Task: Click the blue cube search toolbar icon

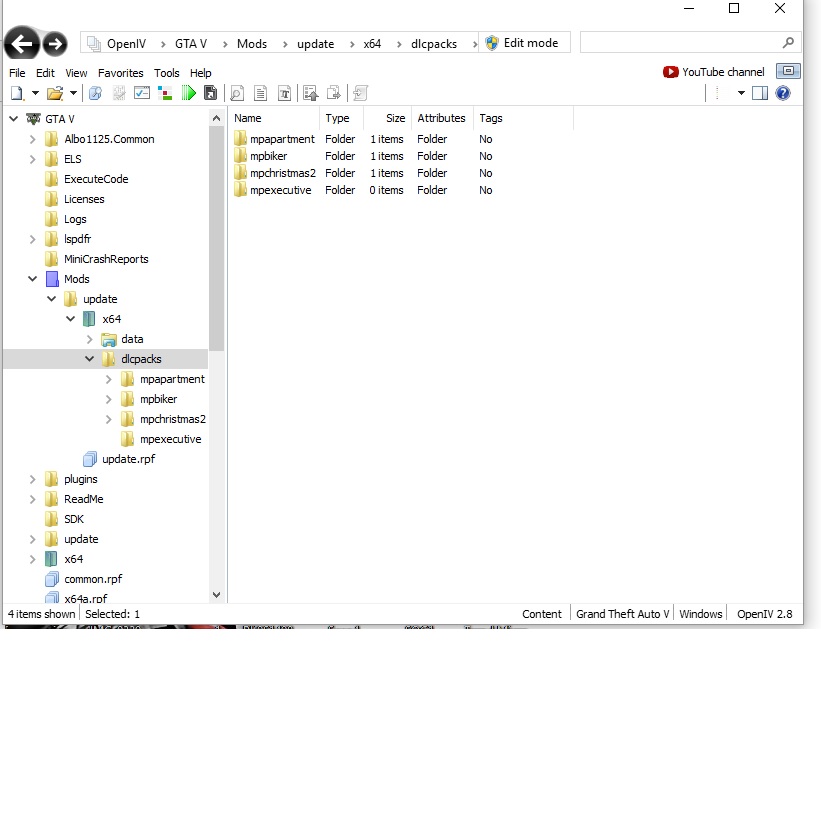Action: (x=95, y=93)
